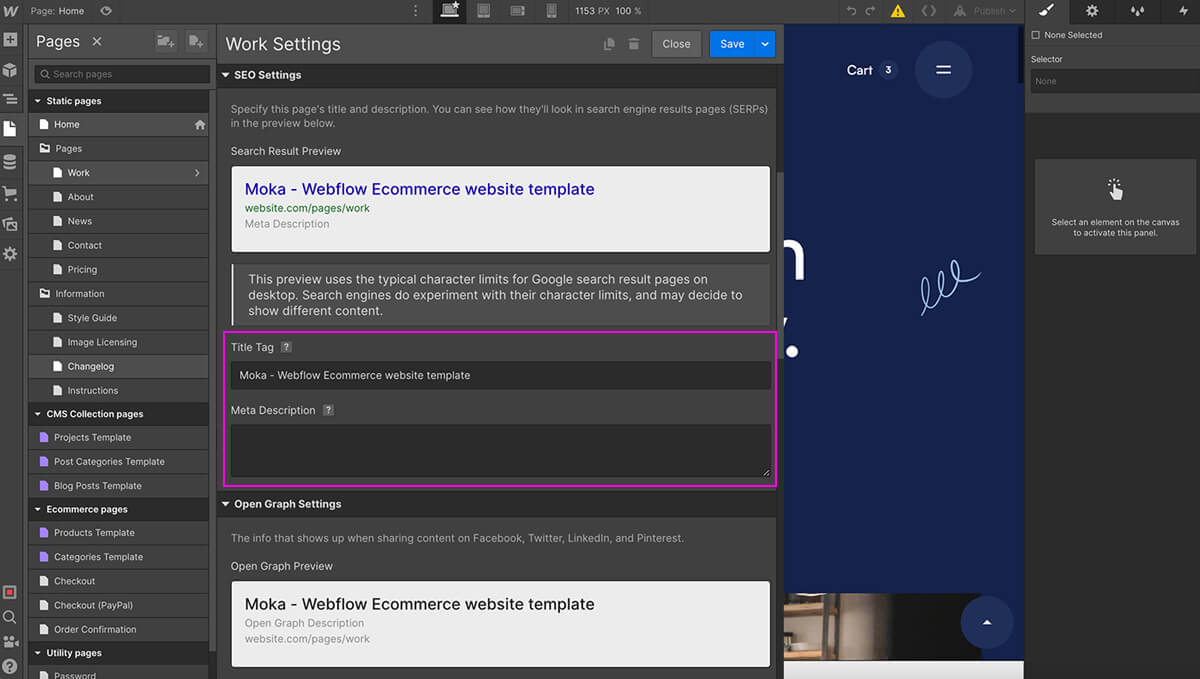Collapse the Static pages group
The height and width of the screenshot is (679, 1200).
(x=37, y=101)
